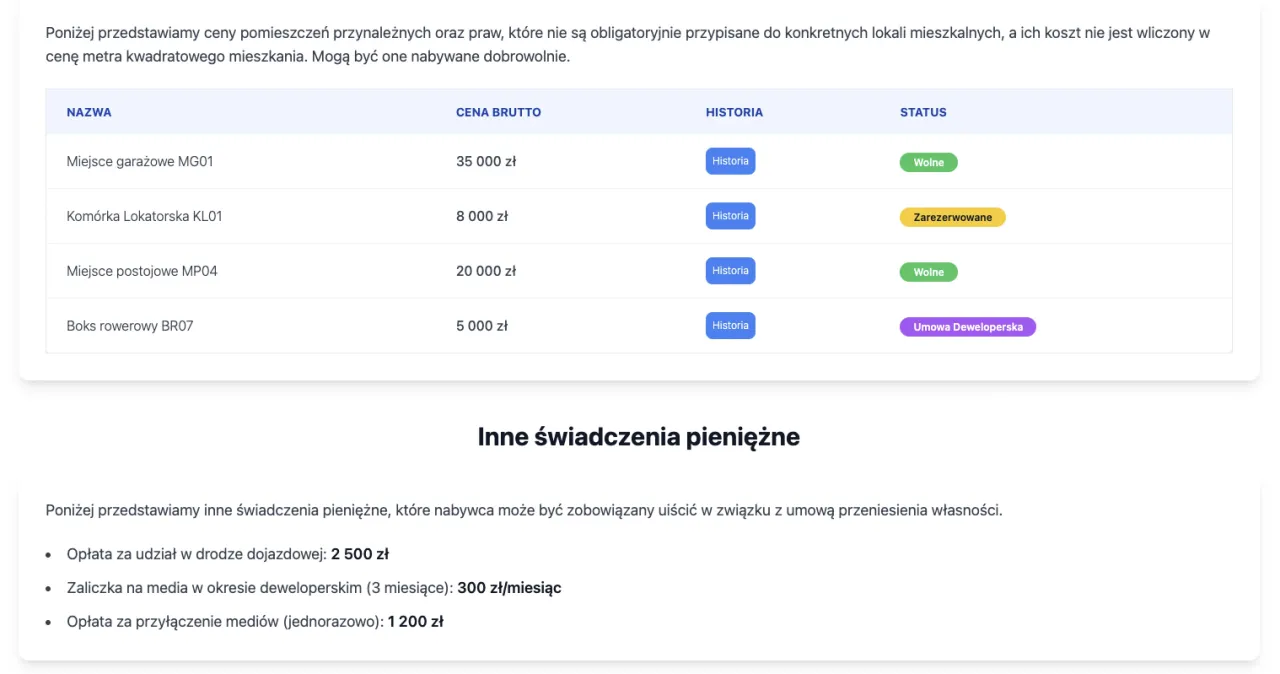This screenshot has height=674, width=1280.
Task: Sort table by CENA BRUTTO header
Action: click(x=499, y=112)
